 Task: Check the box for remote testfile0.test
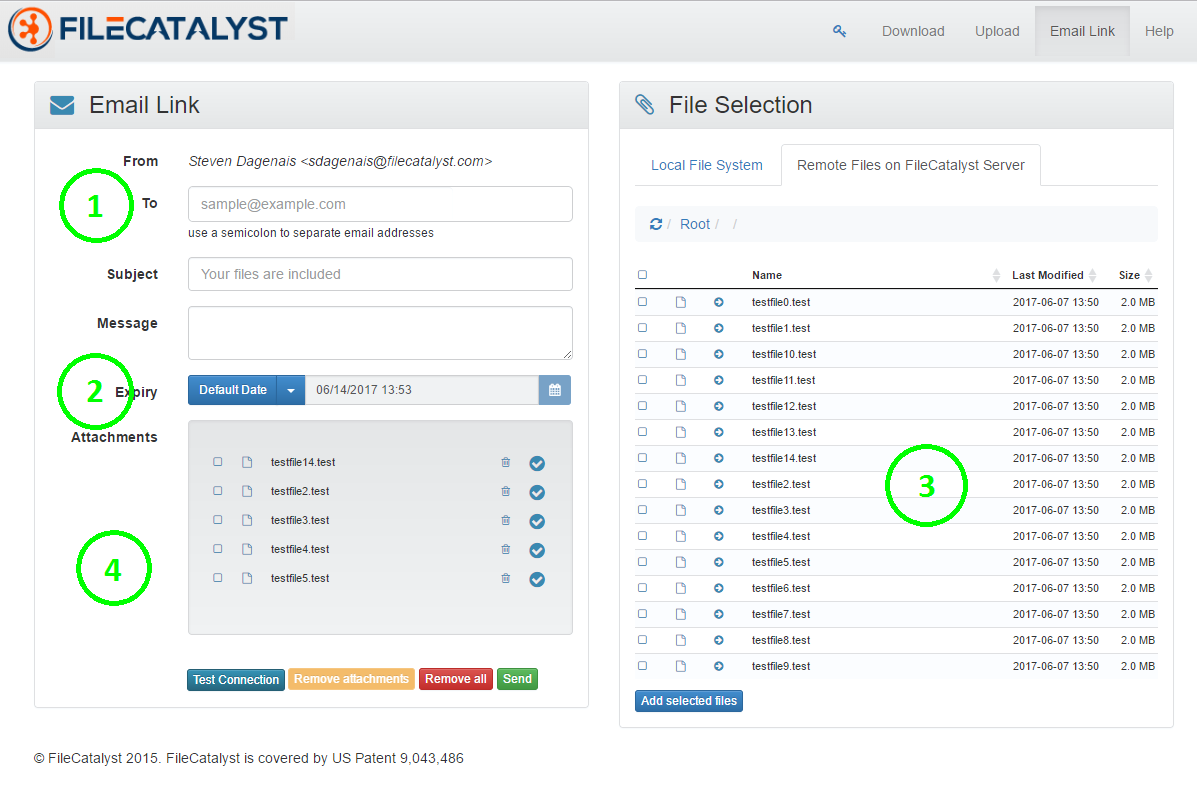[642, 302]
